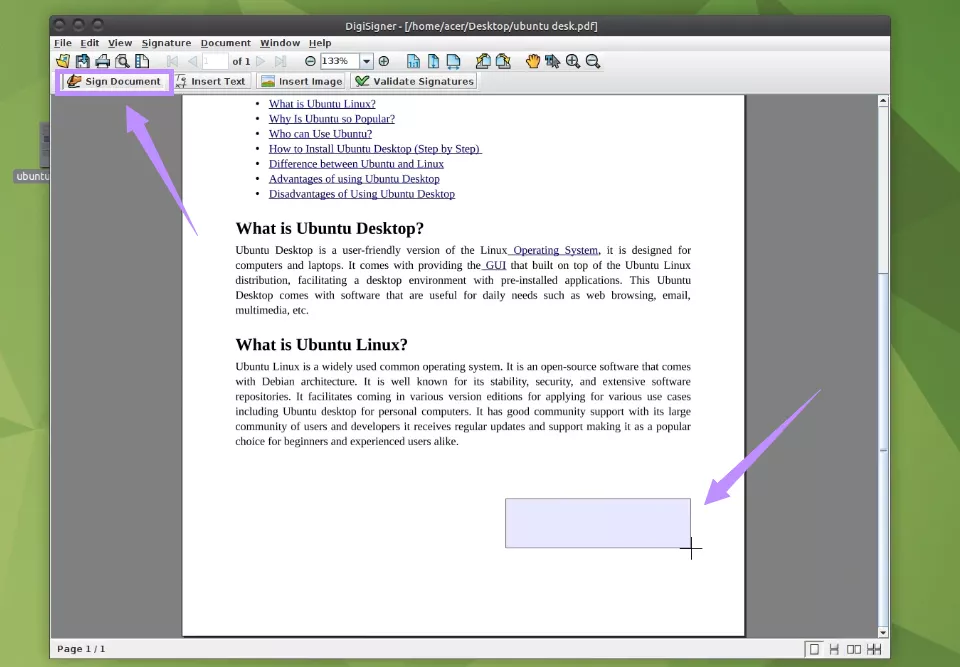Zoom in with the magnifier plus icon

pos(573,61)
